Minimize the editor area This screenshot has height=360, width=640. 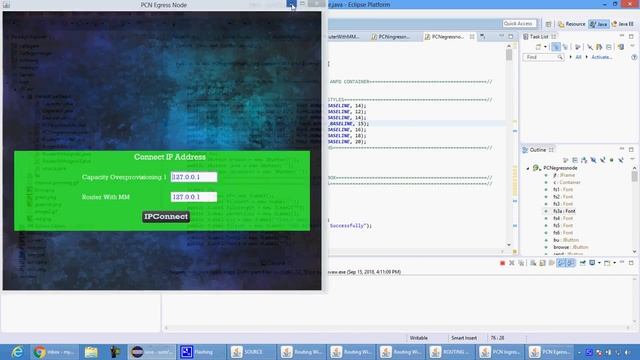502,36
